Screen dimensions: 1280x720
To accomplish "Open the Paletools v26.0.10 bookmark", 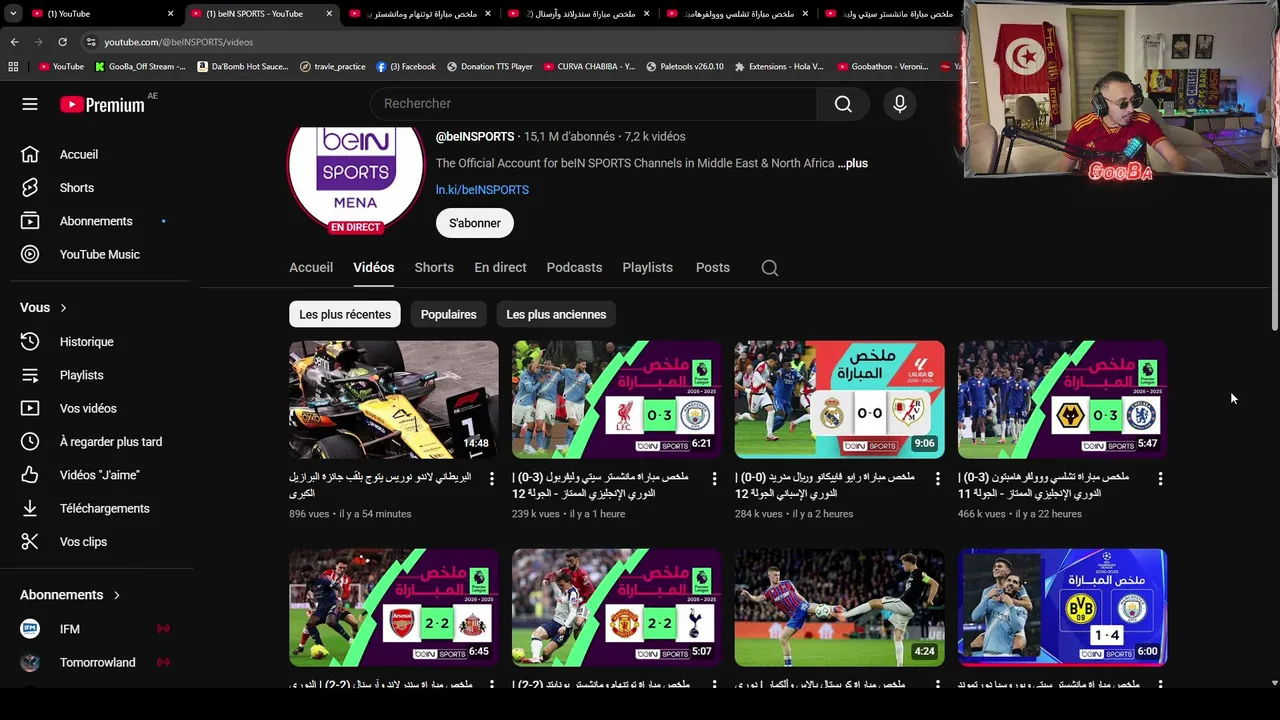I will 685,67.
